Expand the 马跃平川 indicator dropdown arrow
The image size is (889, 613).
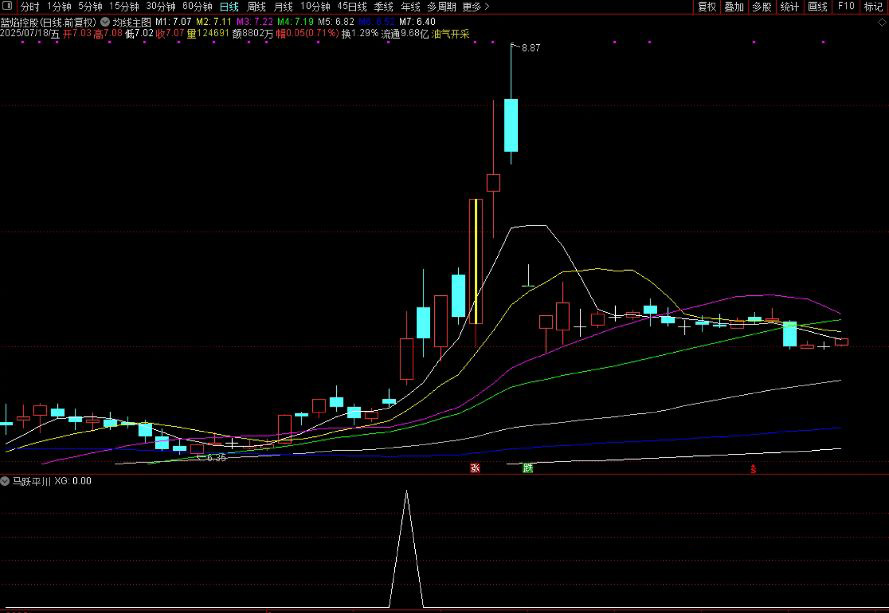point(6,481)
